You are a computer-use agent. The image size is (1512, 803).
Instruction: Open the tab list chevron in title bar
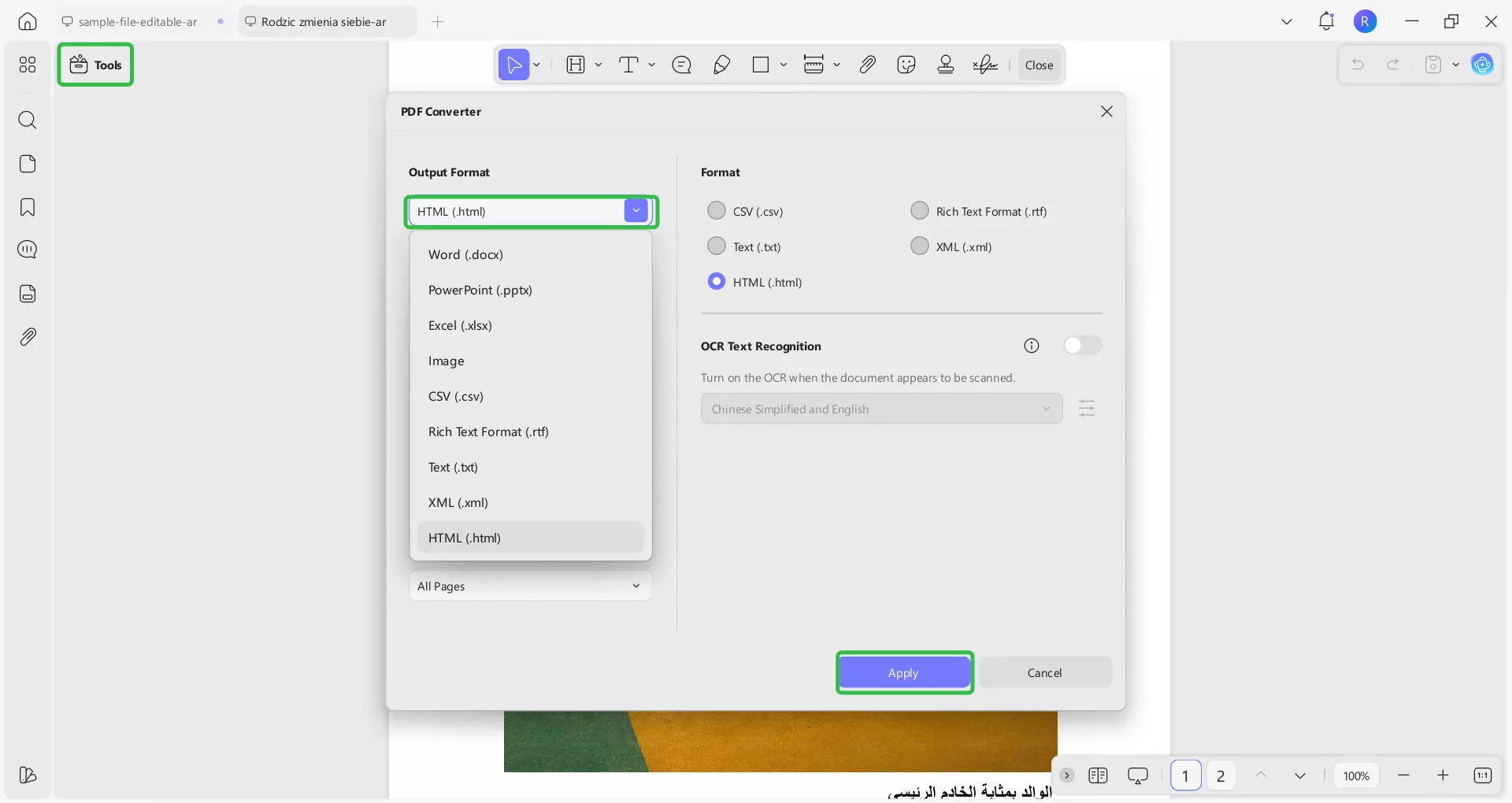tap(1287, 21)
